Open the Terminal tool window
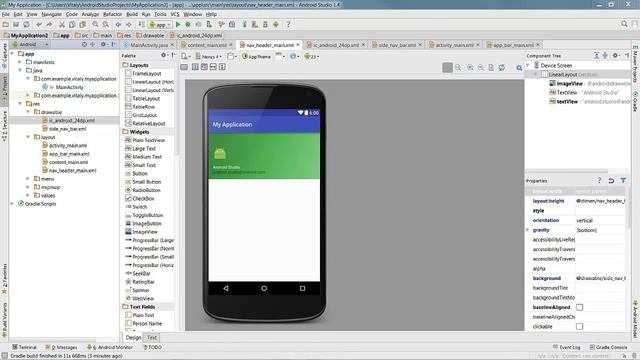The width and height of the screenshot is (640, 360). (24, 347)
